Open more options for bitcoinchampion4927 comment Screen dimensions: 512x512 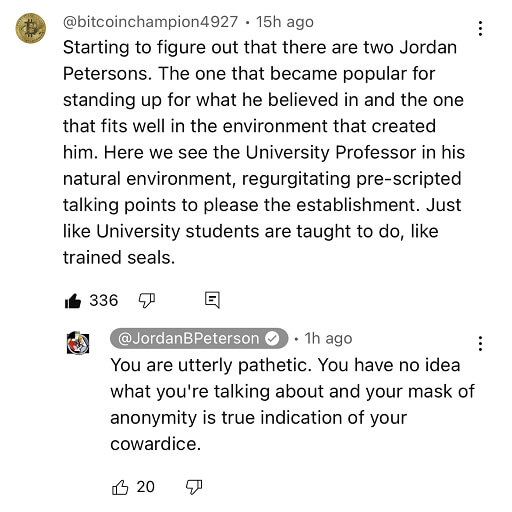pyautogui.click(x=480, y=28)
